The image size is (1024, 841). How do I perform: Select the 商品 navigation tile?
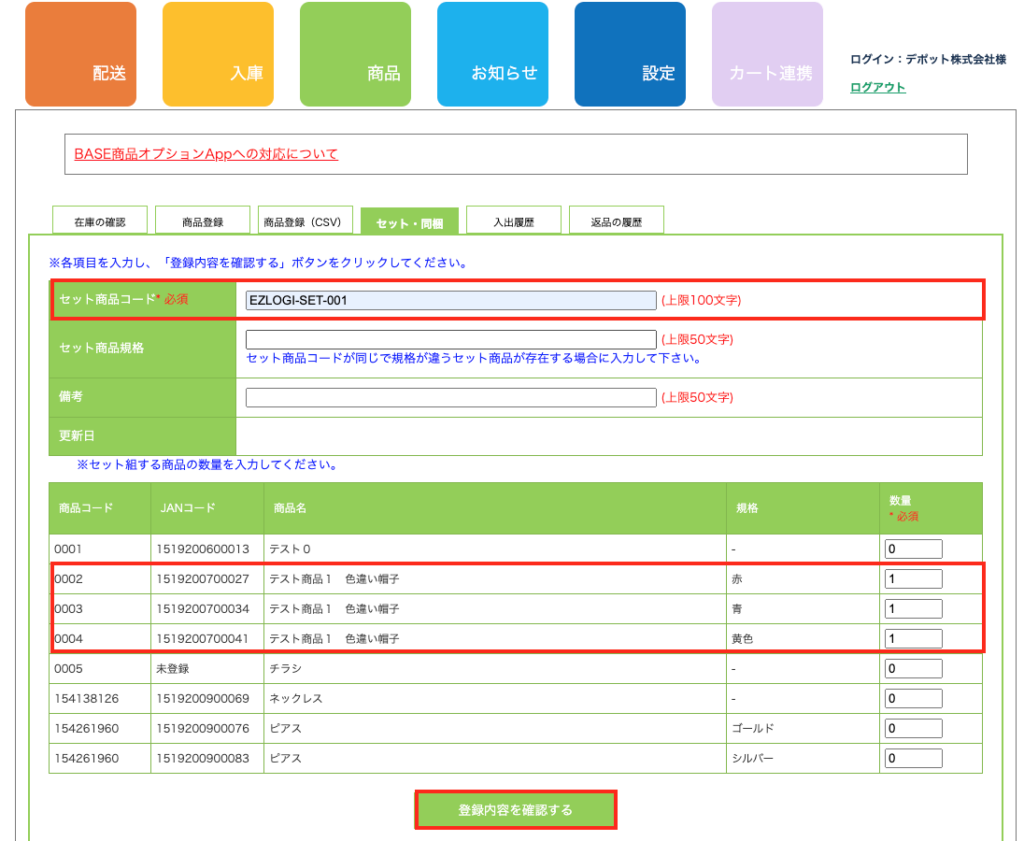tap(355, 55)
